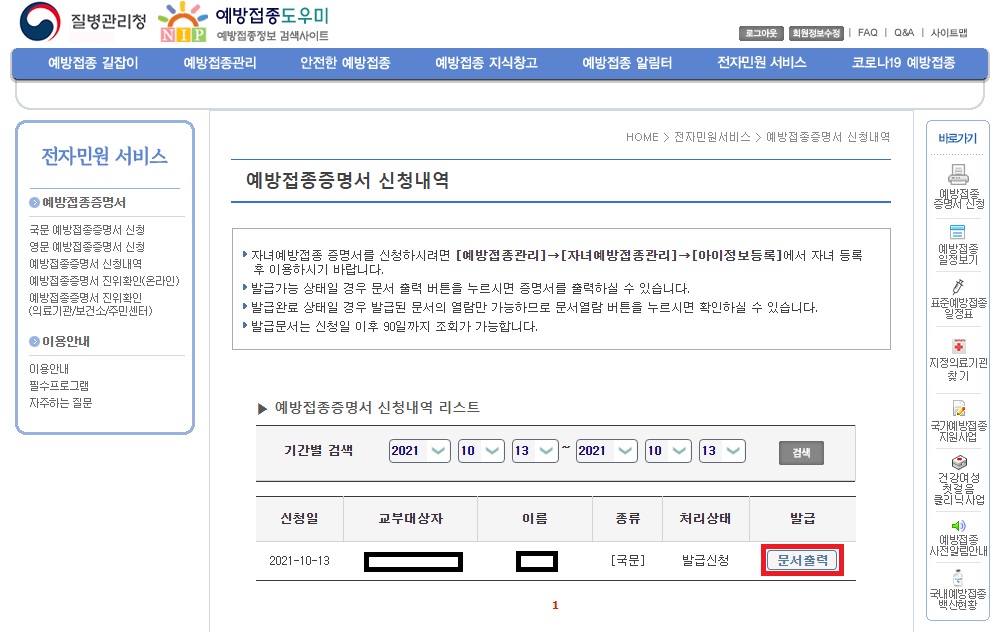Click the 회원정보수정 button
Viewport: 1004px width, 632px height.
pos(816,33)
